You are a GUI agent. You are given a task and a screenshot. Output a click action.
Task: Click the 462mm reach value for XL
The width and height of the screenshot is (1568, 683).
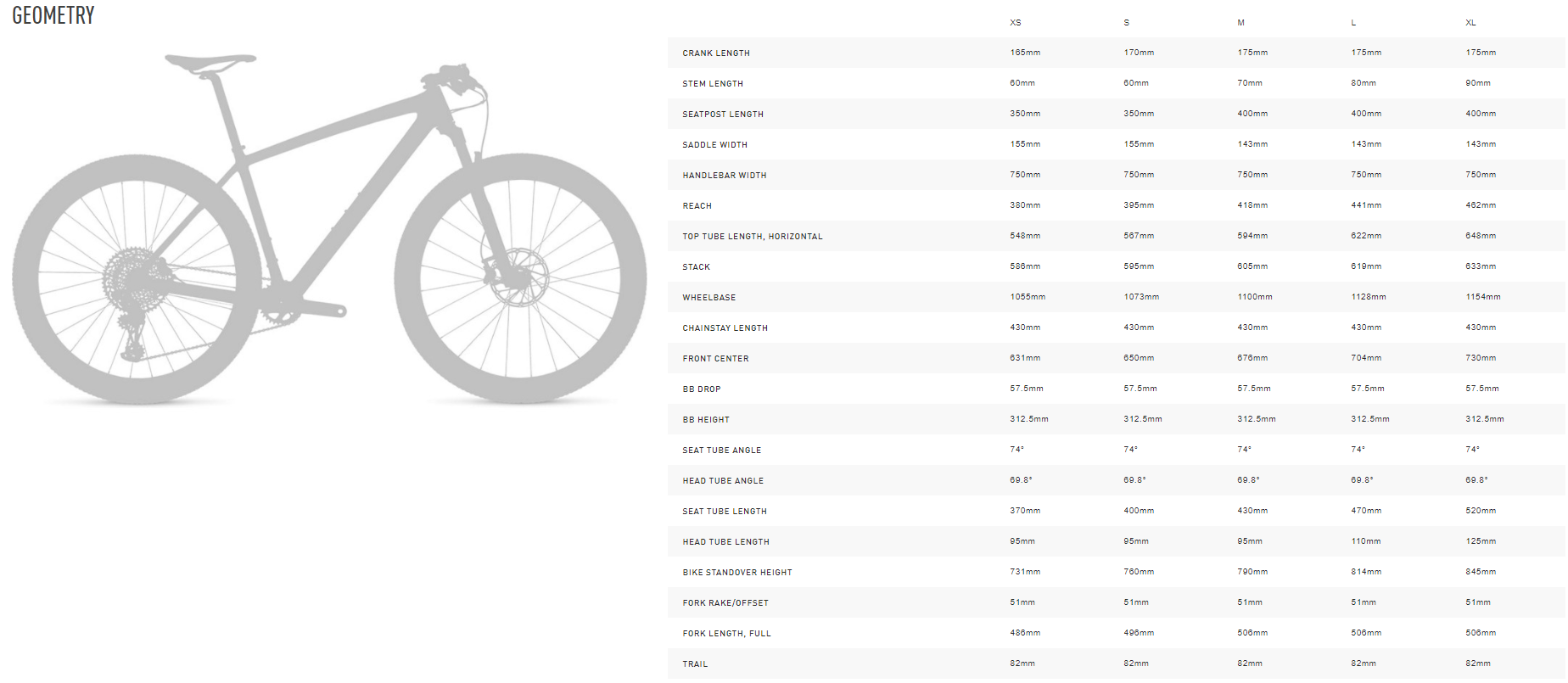[x=1480, y=205]
